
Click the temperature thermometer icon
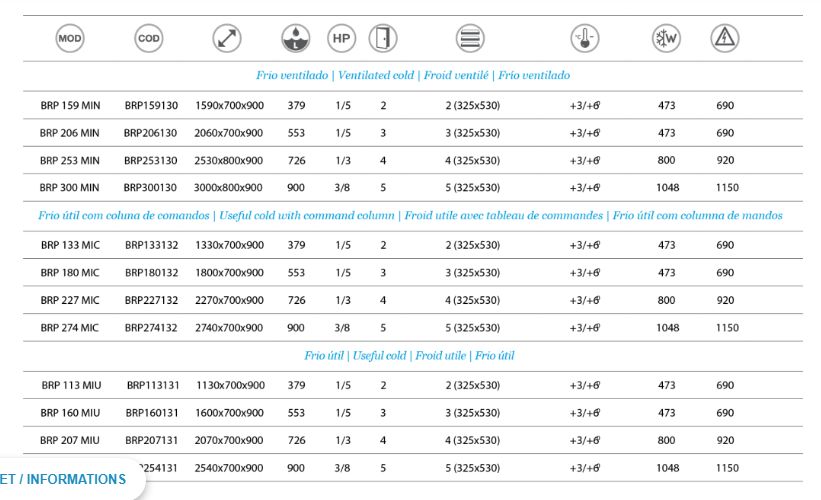click(585, 39)
